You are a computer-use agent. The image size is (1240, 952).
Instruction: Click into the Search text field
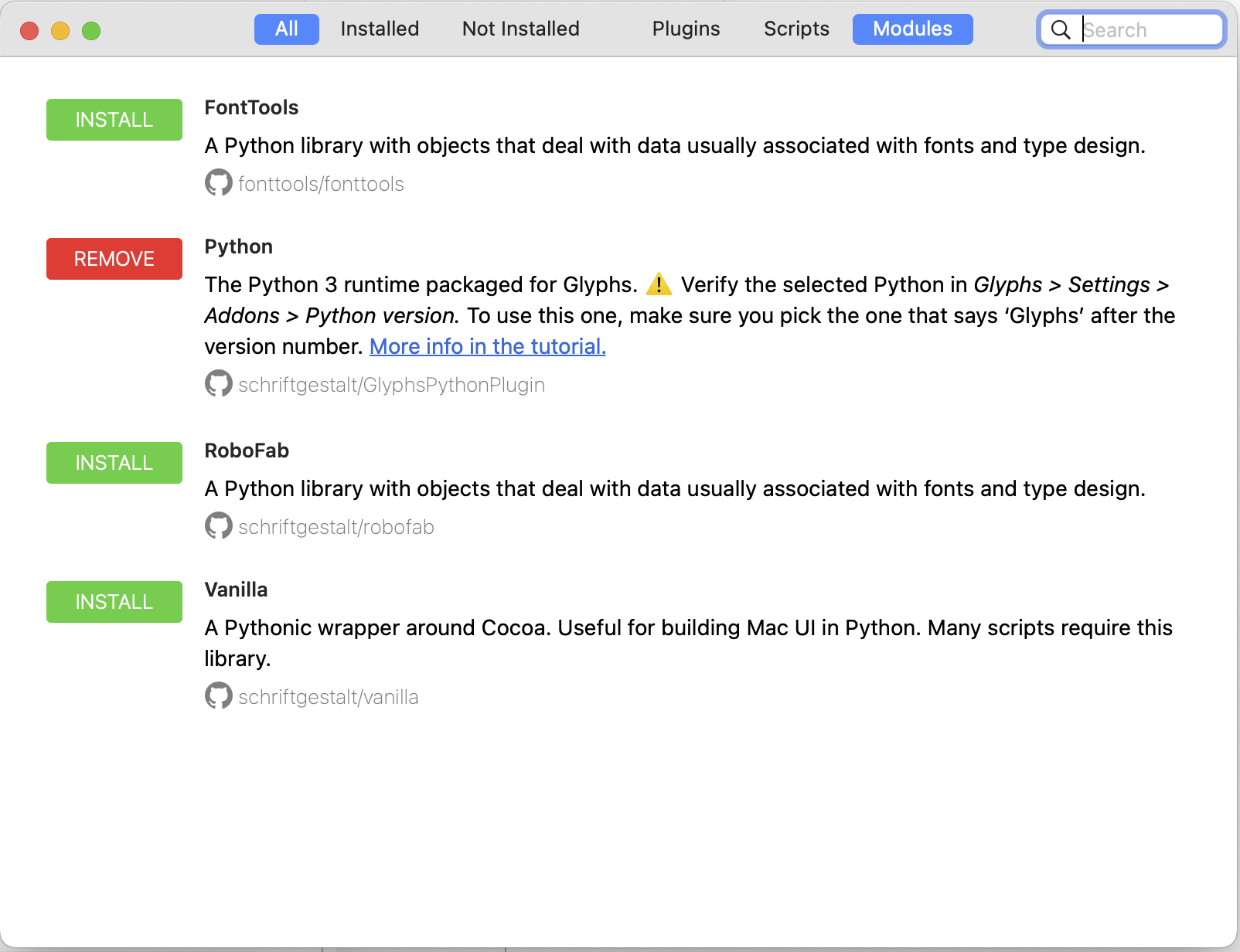tap(1149, 30)
